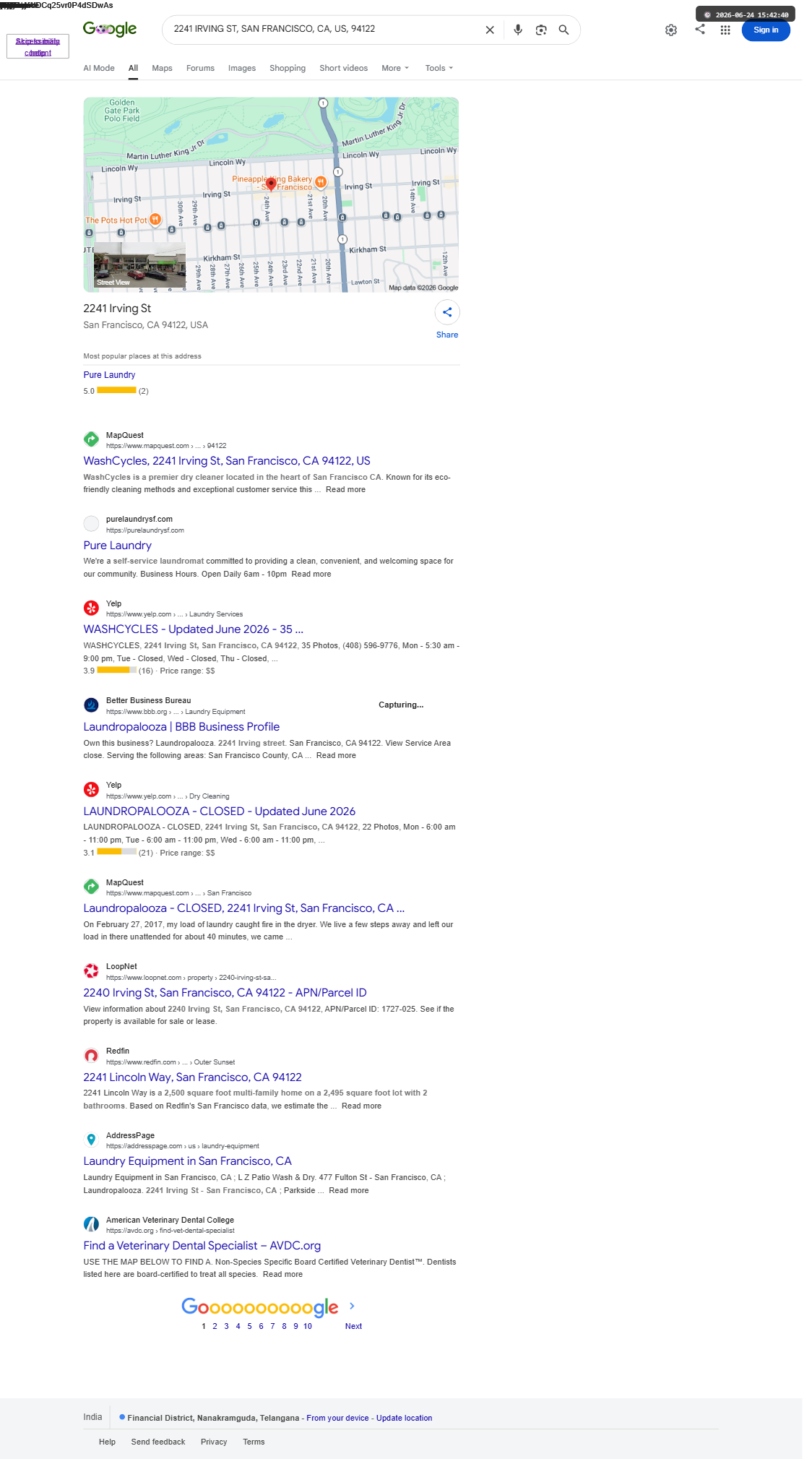Open search by image camera icon
The width and height of the screenshot is (812, 1459).
tap(541, 30)
